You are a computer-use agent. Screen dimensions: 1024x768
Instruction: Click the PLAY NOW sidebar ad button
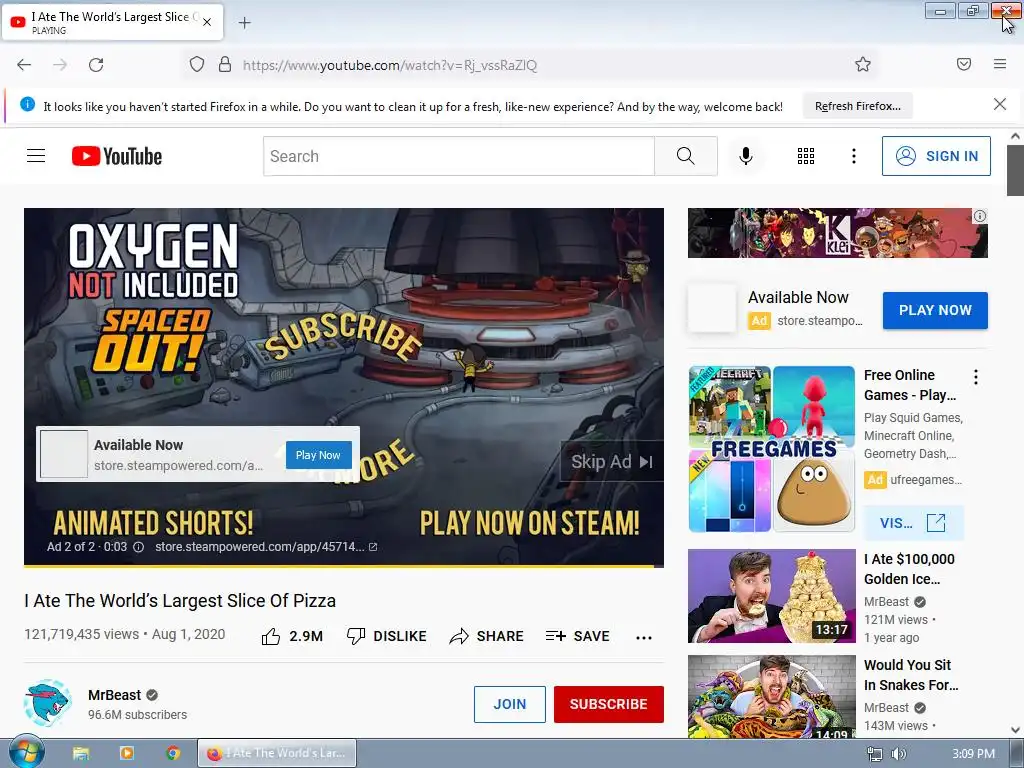pyautogui.click(x=935, y=310)
